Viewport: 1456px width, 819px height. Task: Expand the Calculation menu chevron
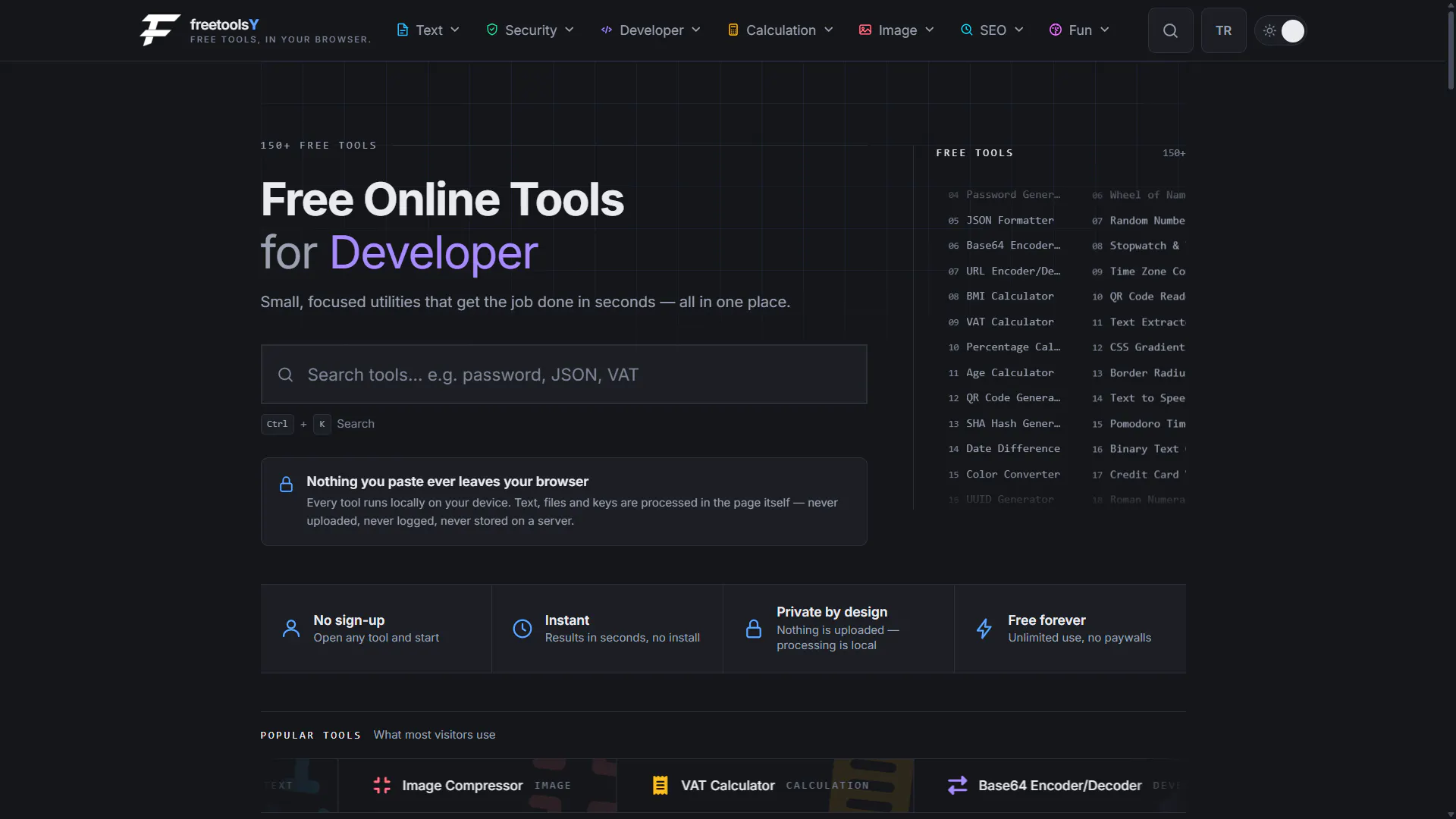[829, 30]
